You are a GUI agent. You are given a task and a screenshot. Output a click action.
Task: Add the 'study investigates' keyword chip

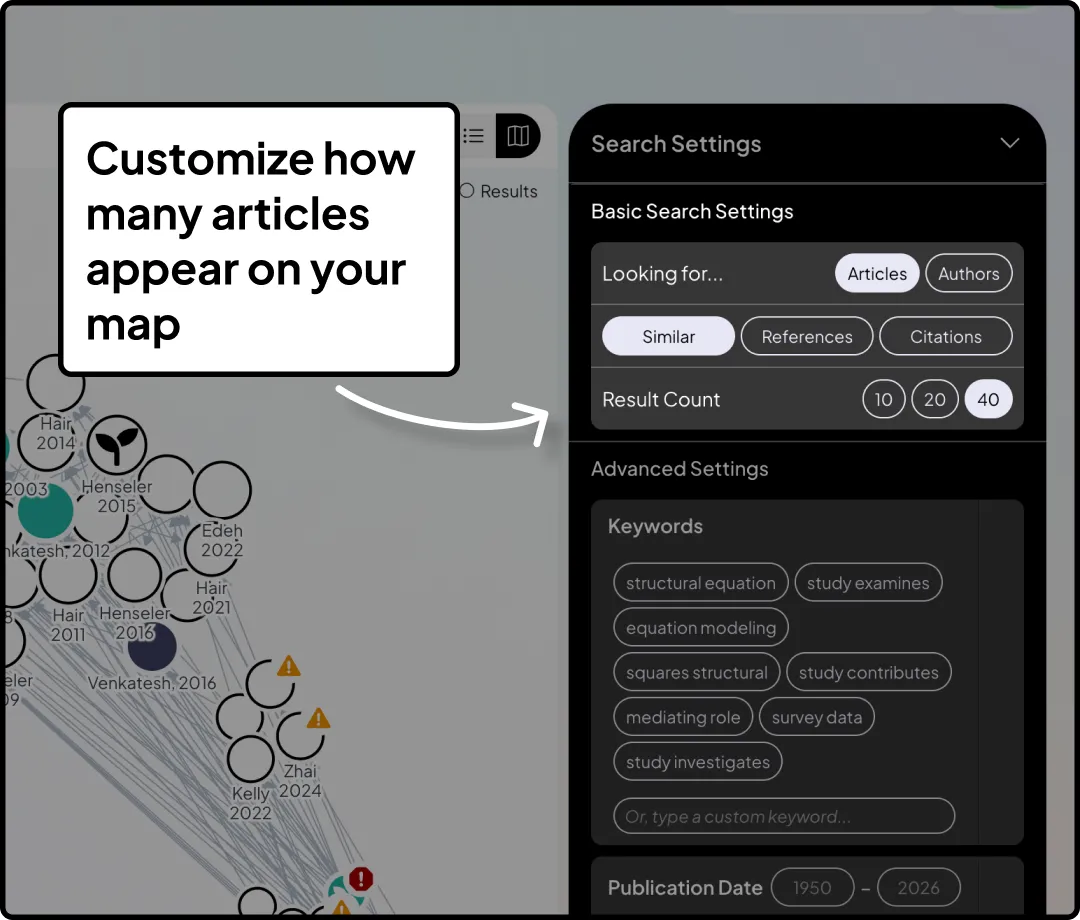tap(698, 762)
